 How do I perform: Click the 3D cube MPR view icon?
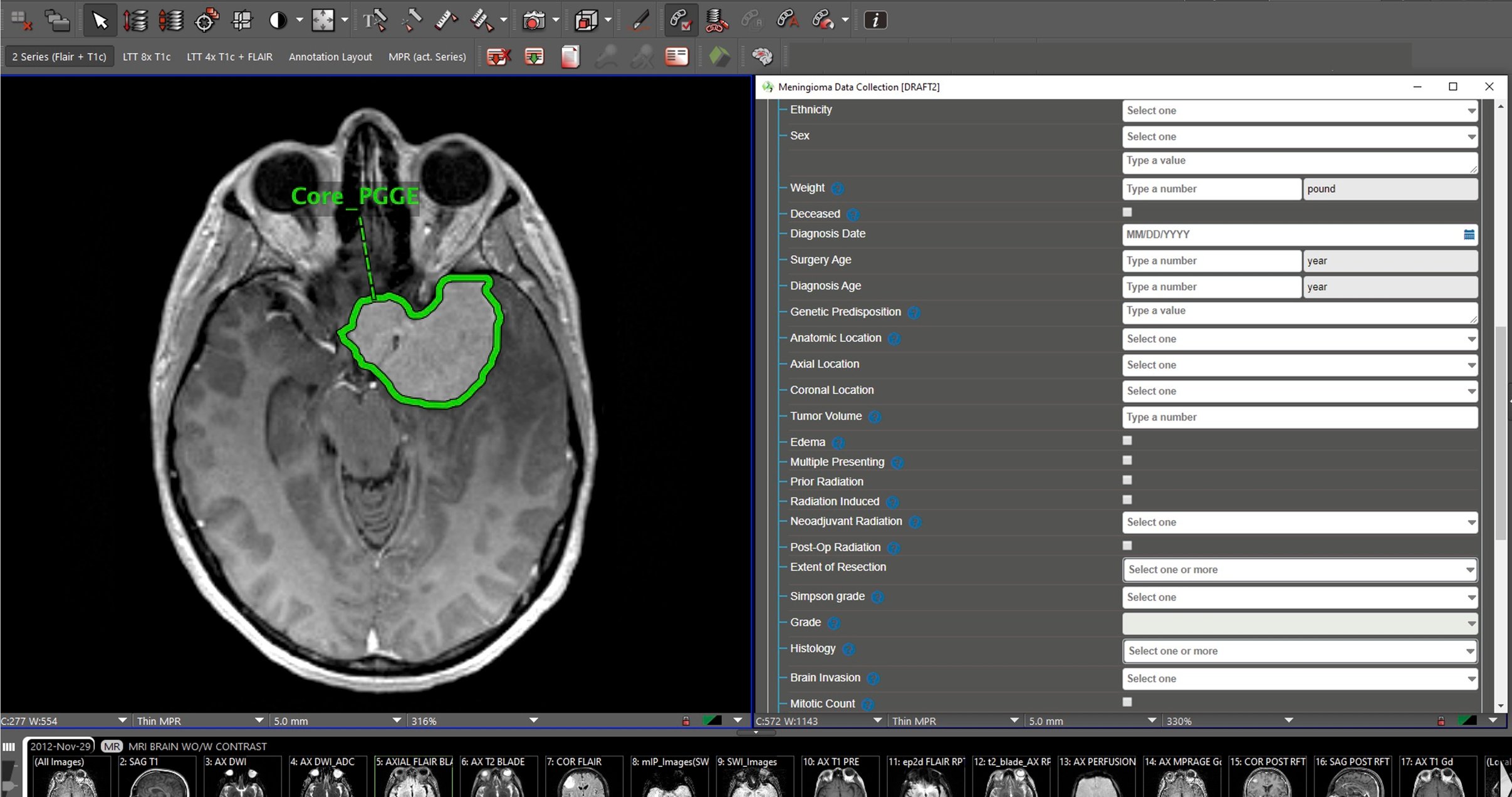pyautogui.click(x=585, y=20)
